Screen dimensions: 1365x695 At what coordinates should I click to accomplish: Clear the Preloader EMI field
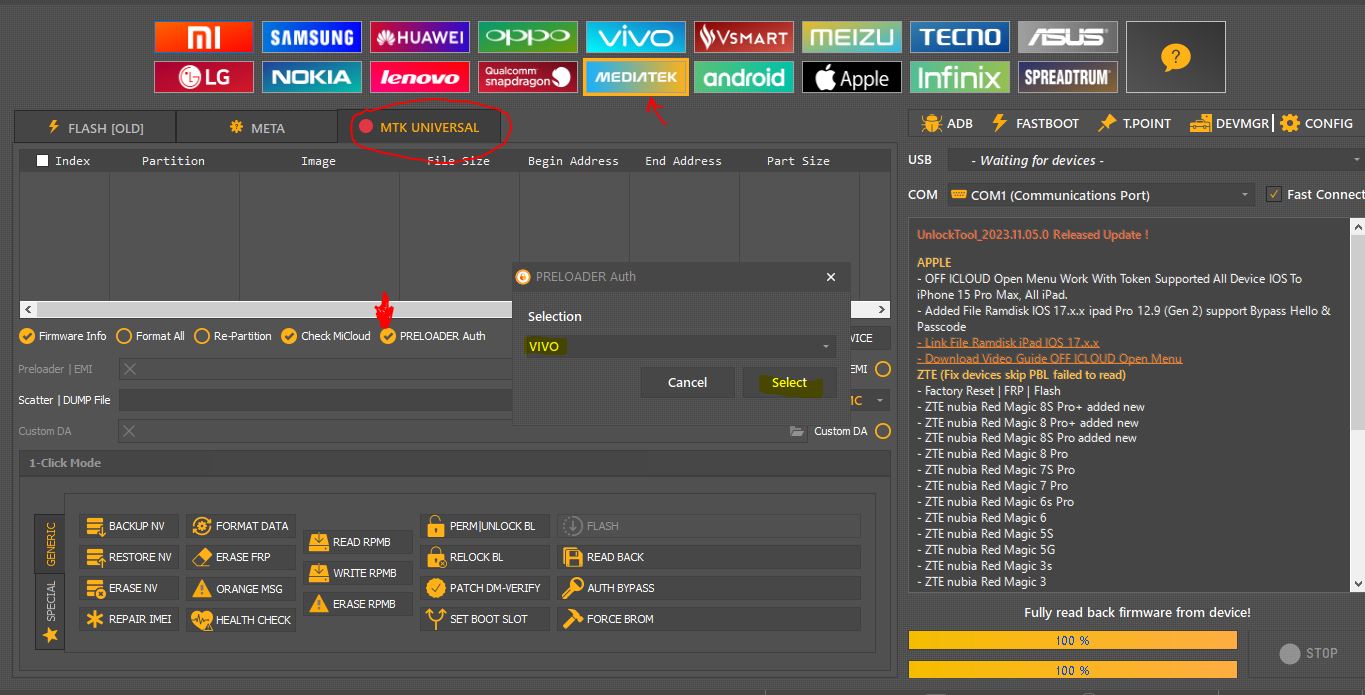(x=130, y=369)
